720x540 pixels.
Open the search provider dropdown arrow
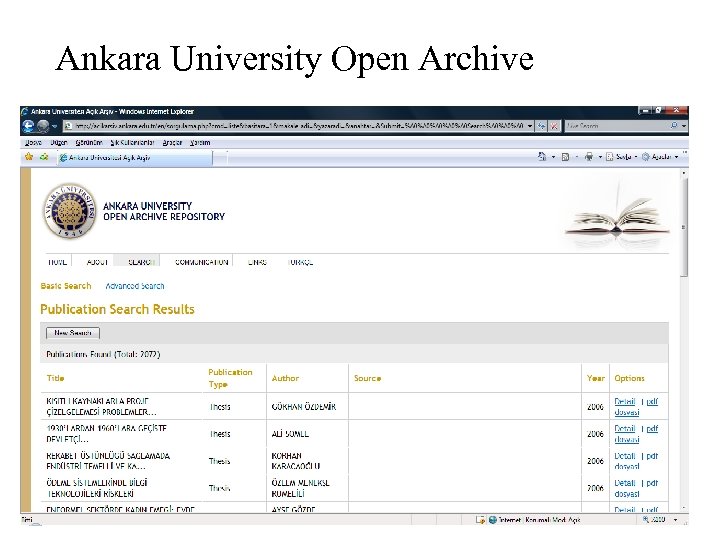click(x=684, y=125)
